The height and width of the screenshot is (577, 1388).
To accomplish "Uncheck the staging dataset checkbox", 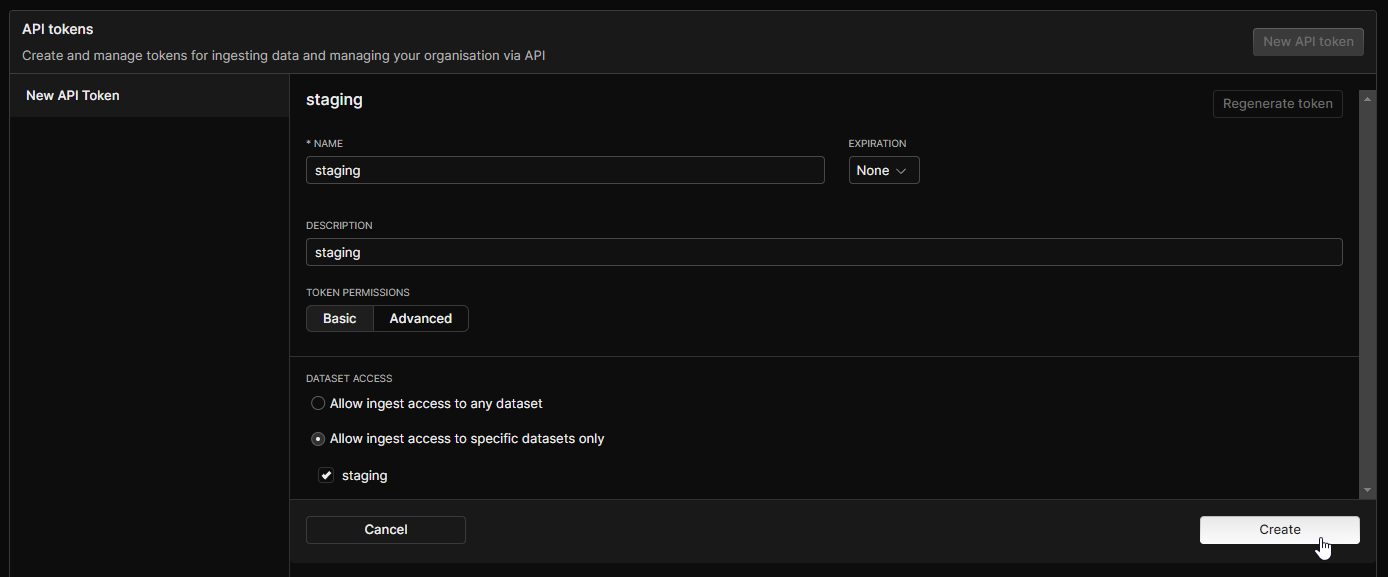I will click(x=326, y=476).
